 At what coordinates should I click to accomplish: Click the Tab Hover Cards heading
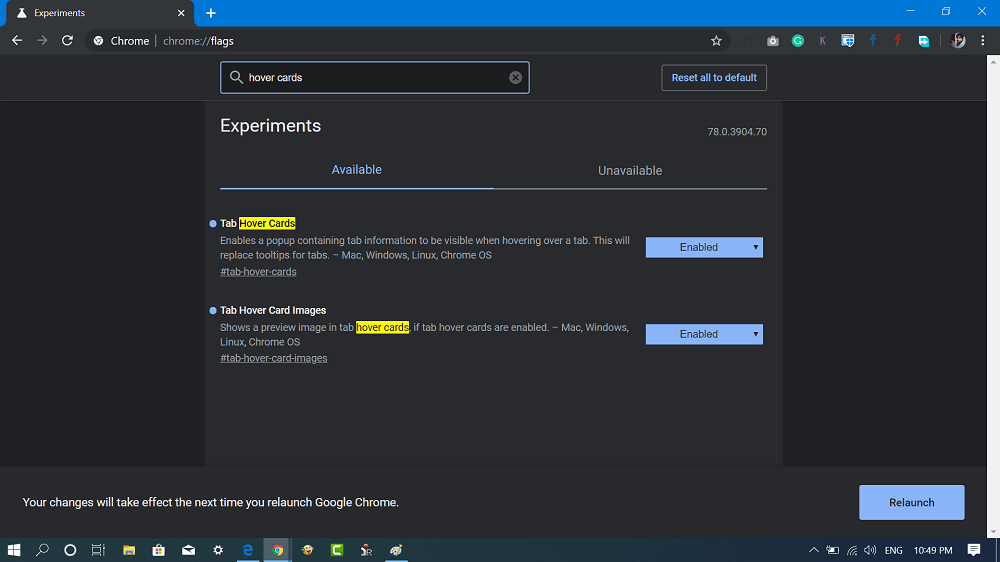click(258, 223)
